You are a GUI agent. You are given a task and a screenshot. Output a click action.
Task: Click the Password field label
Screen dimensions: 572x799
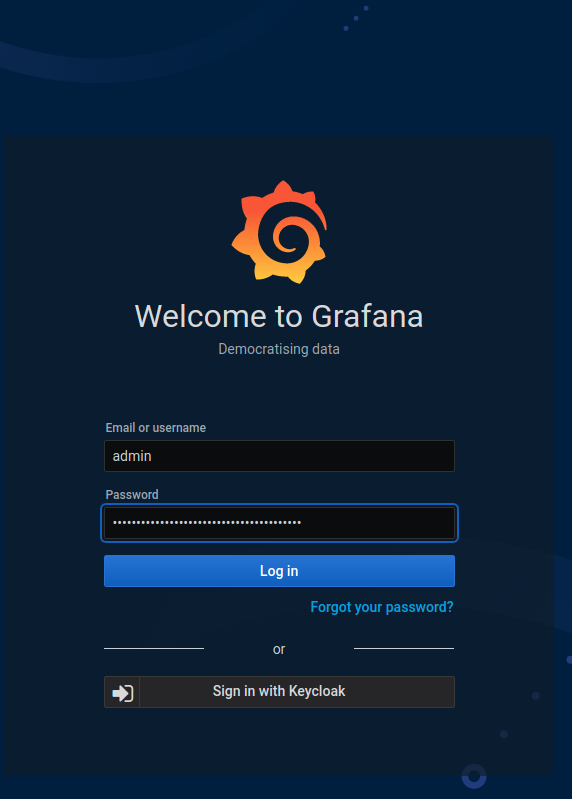pyautogui.click(x=132, y=494)
